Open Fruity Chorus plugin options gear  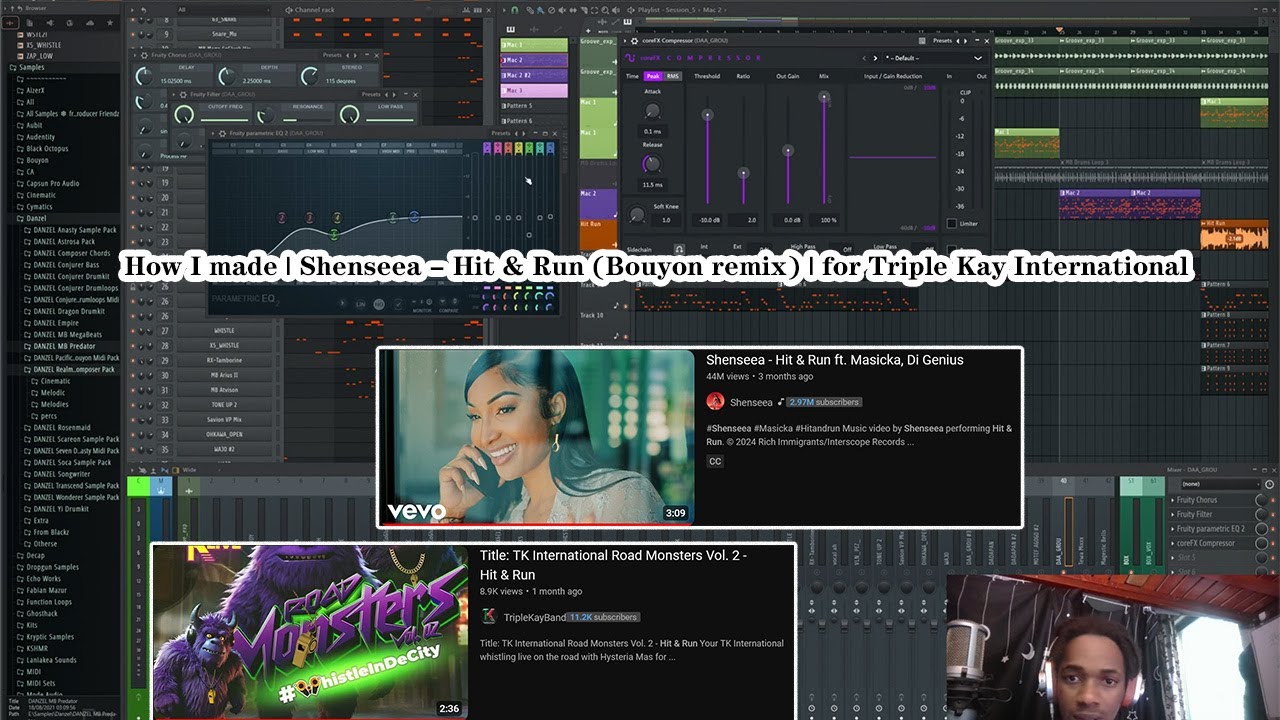coord(144,55)
